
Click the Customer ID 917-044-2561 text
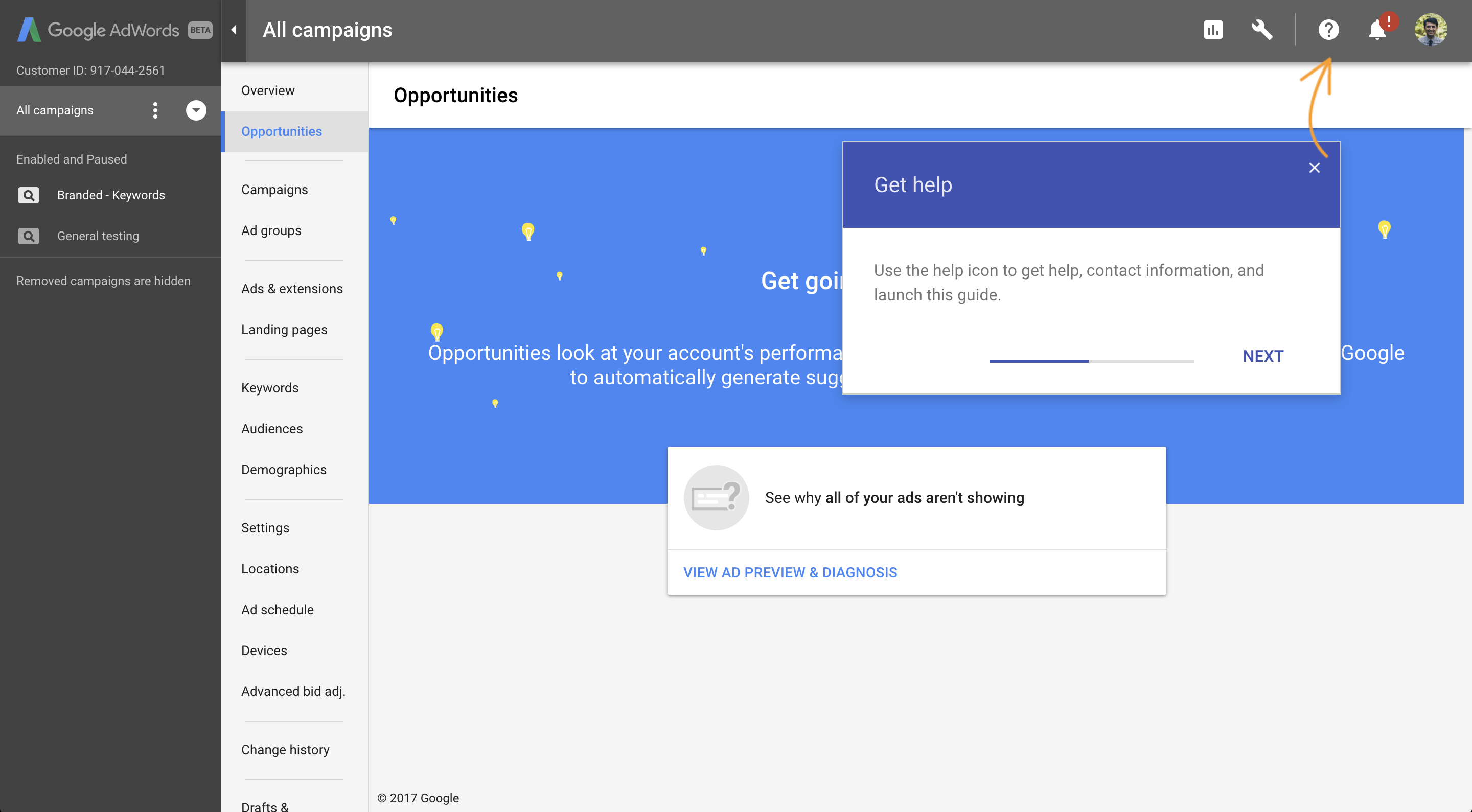click(x=90, y=71)
